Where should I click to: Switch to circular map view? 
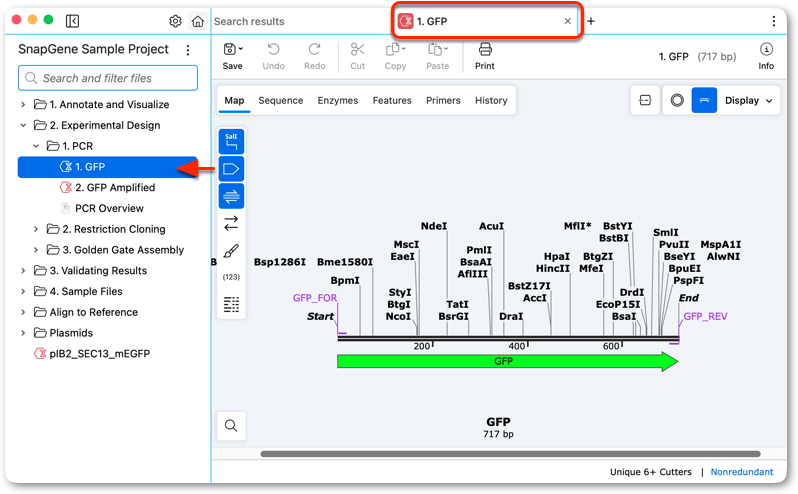pyautogui.click(x=677, y=100)
